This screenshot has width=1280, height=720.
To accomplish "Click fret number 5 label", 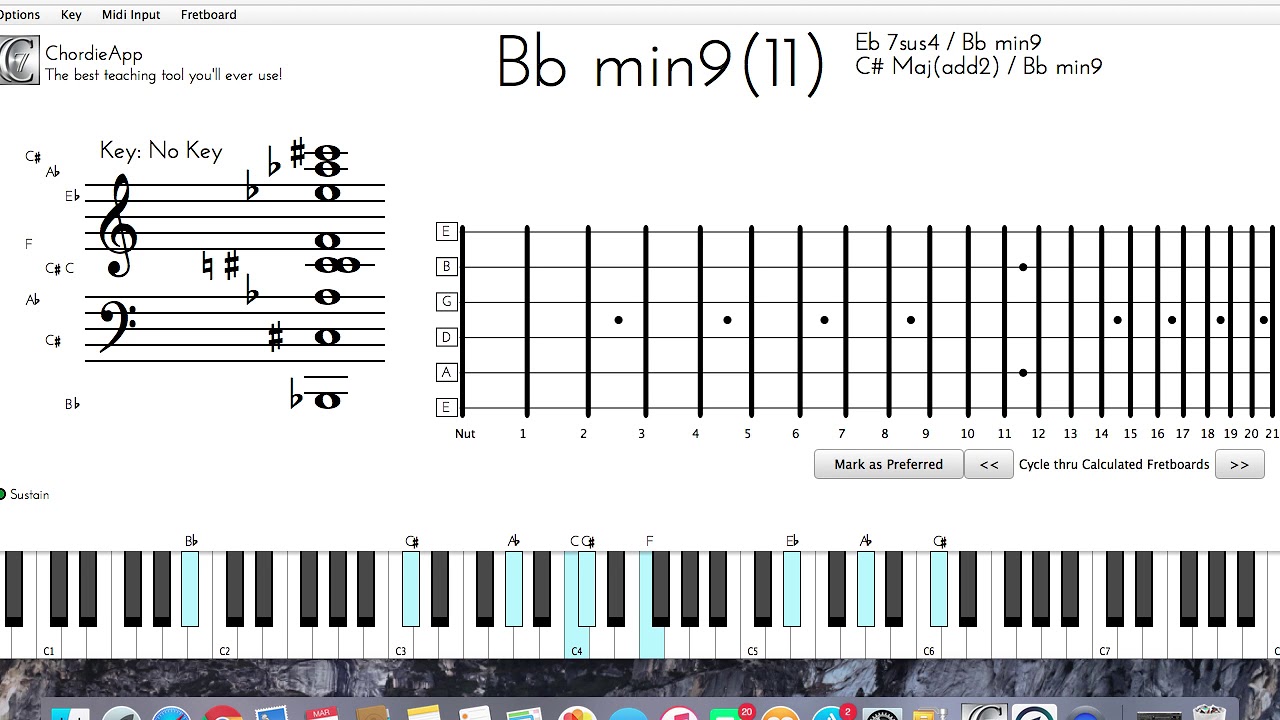I will coord(747,433).
